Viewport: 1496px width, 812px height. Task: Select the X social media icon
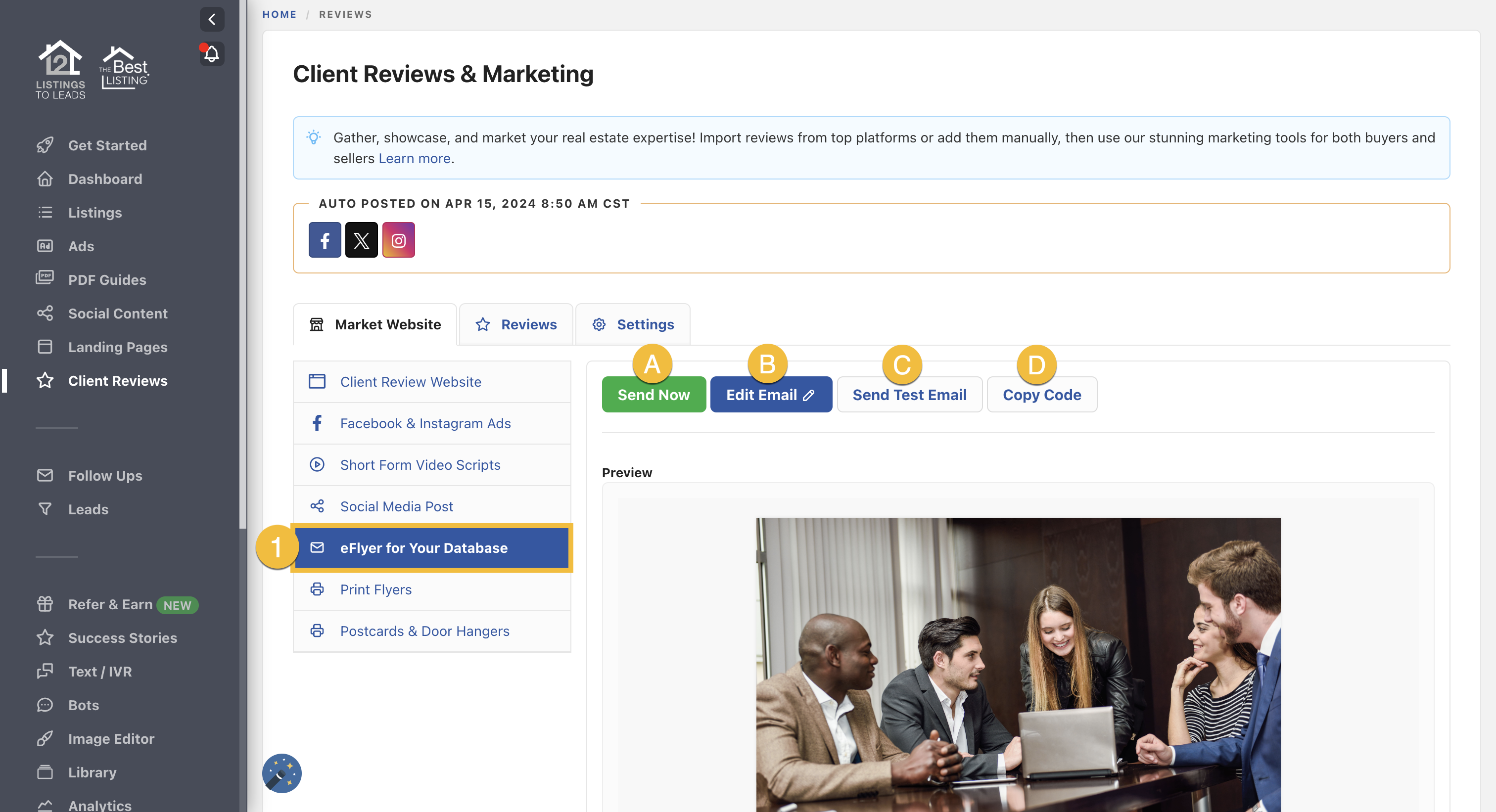point(361,239)
